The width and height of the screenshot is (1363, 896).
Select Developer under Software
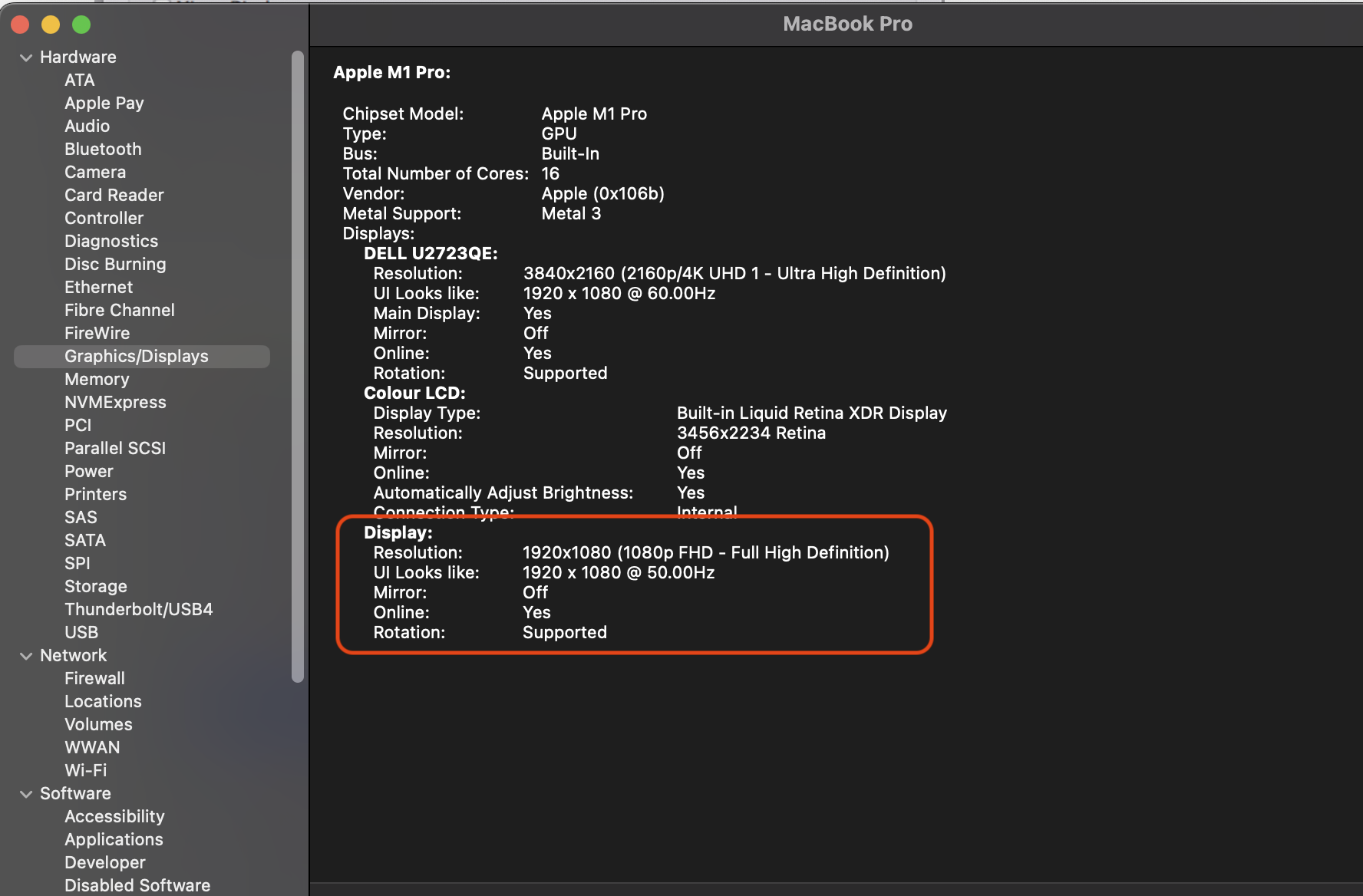point(105,863)
